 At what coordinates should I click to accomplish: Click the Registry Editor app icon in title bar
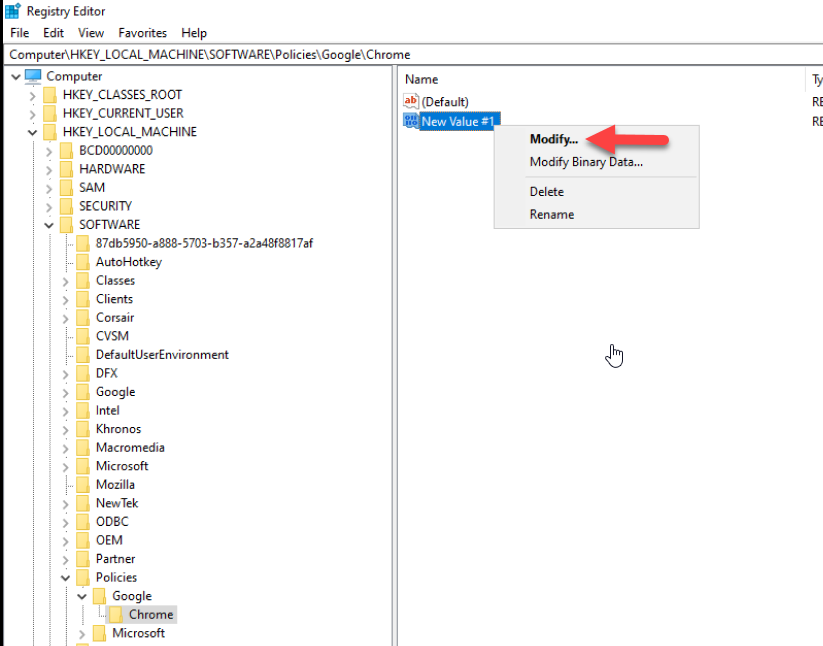coord(13,10)
